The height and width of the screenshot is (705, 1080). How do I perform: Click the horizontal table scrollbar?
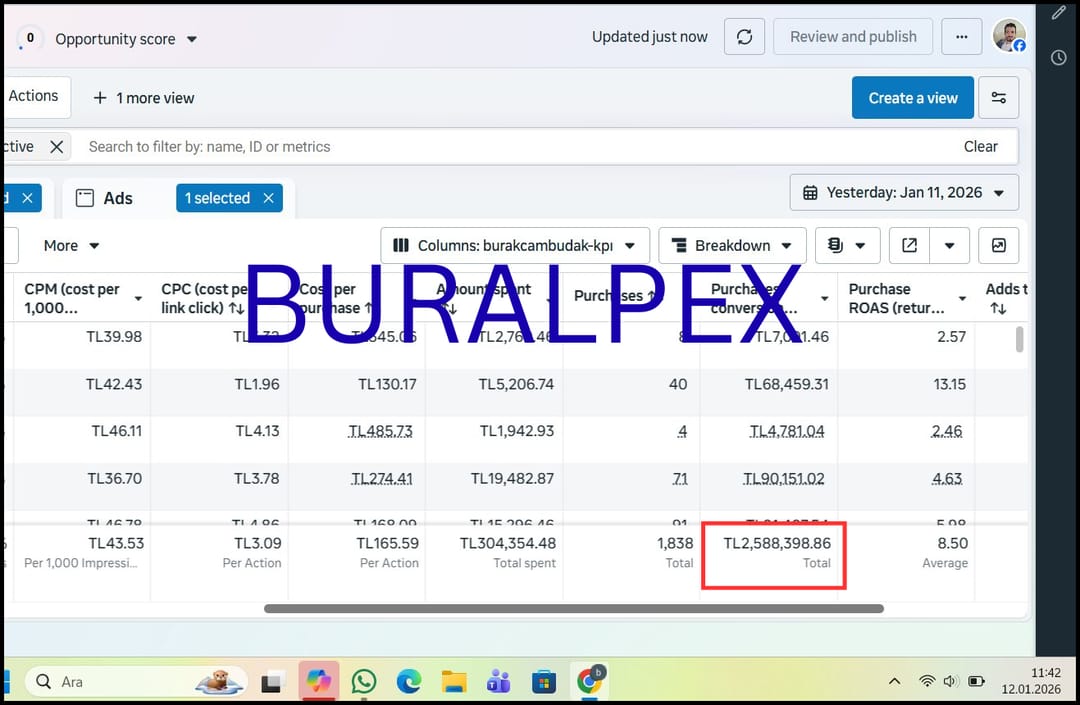coord(574,609)
